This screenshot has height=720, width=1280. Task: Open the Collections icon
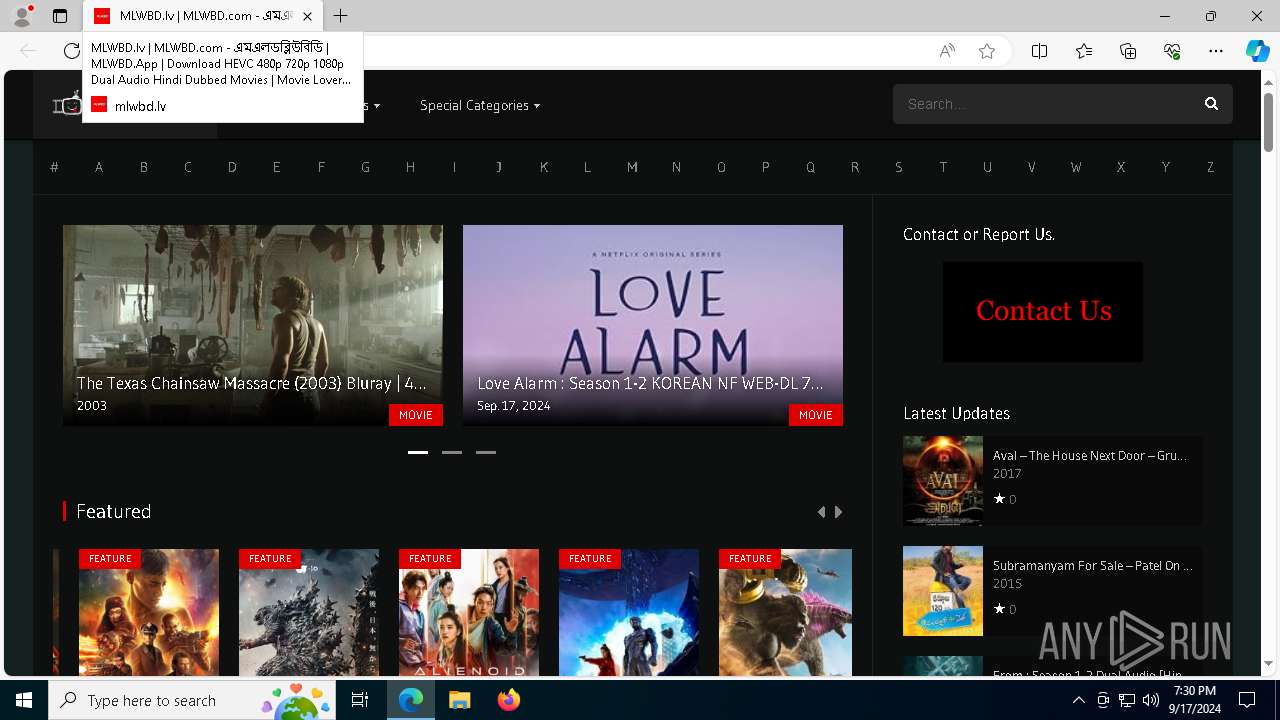1128,51
